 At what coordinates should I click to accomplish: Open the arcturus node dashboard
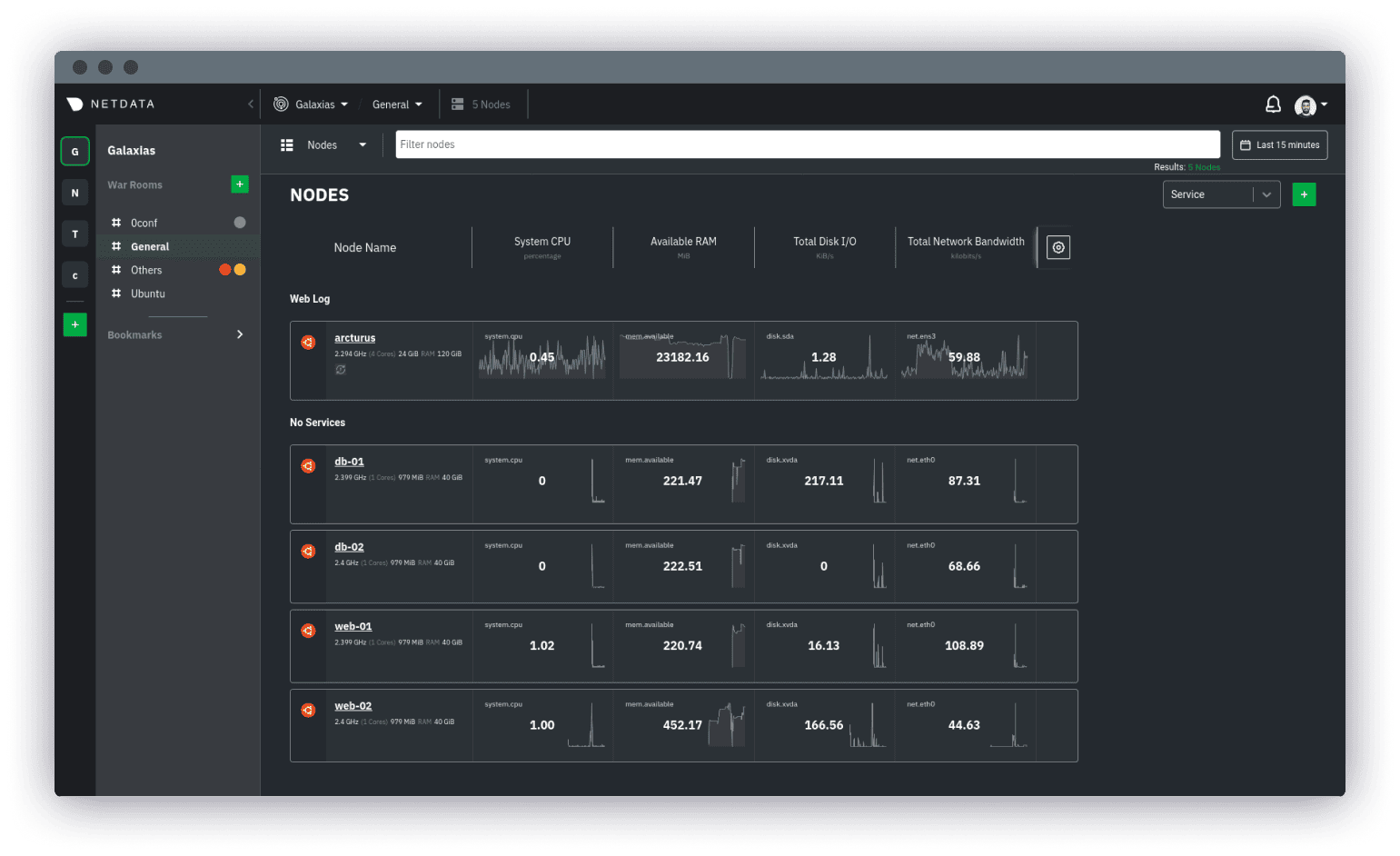[354, 337]
